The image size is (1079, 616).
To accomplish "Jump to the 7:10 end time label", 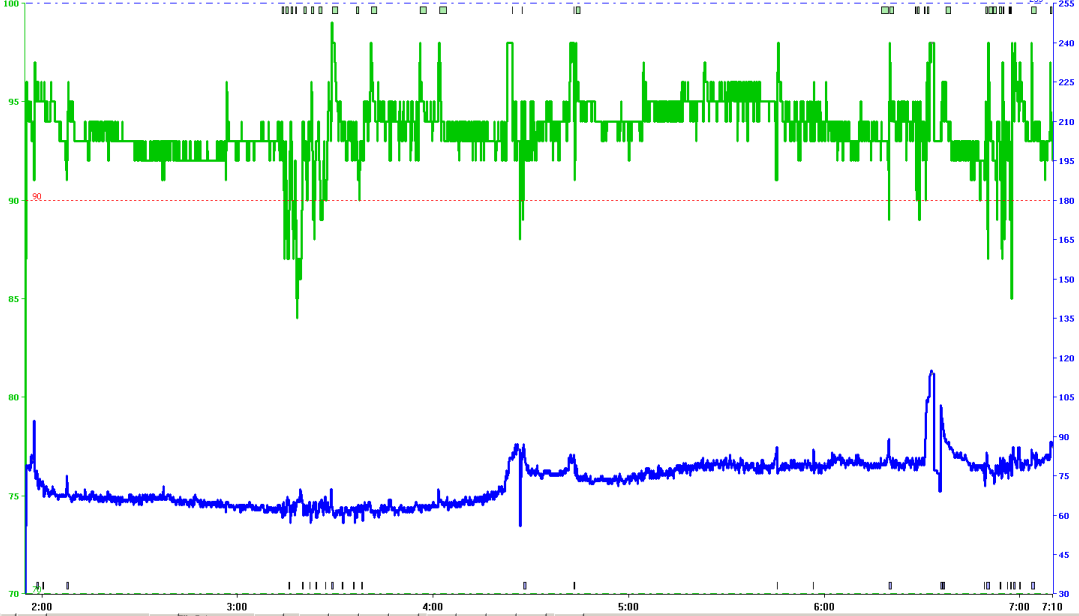I will click(1054, 607).
